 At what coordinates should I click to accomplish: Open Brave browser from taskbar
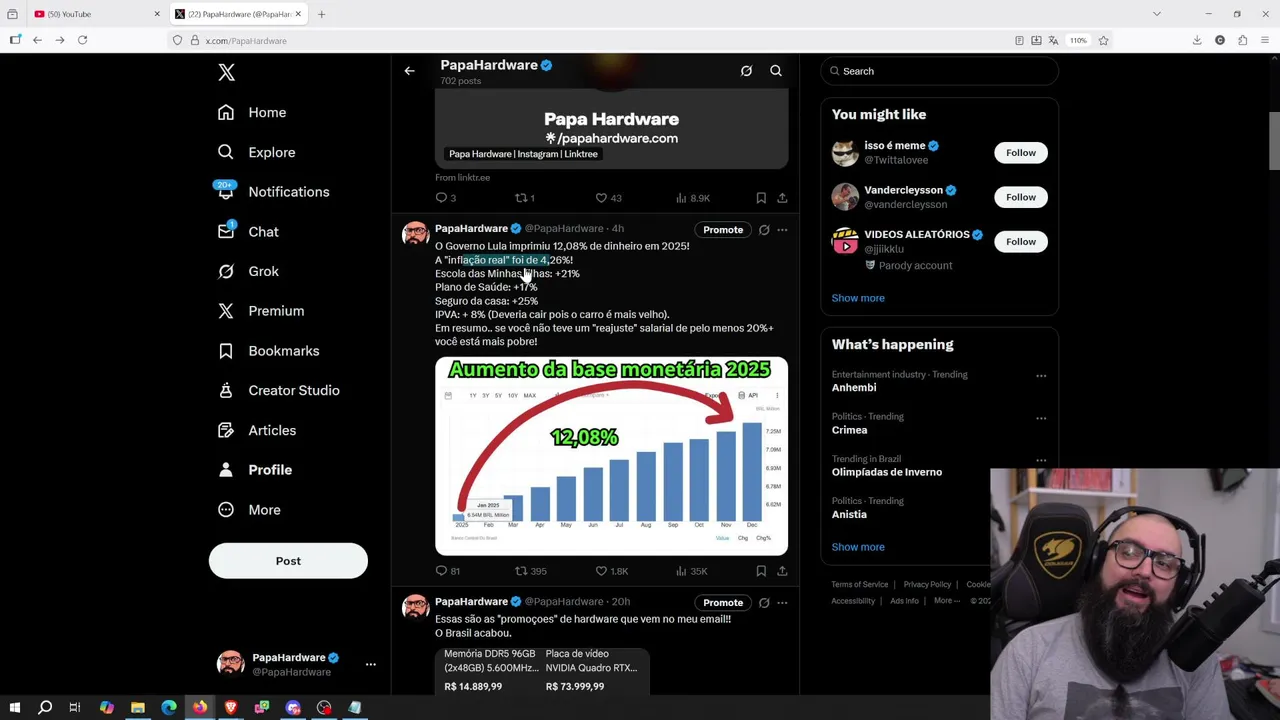pyautogui.click(x=231, y=707)
